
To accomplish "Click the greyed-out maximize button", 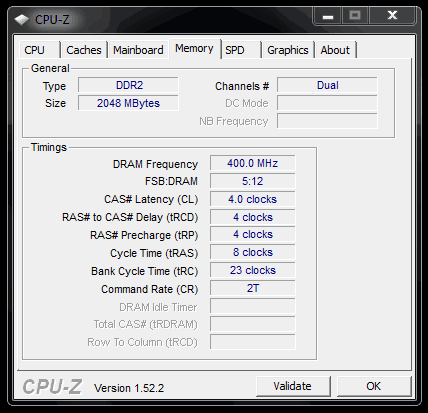I will [x=355, y=16].
